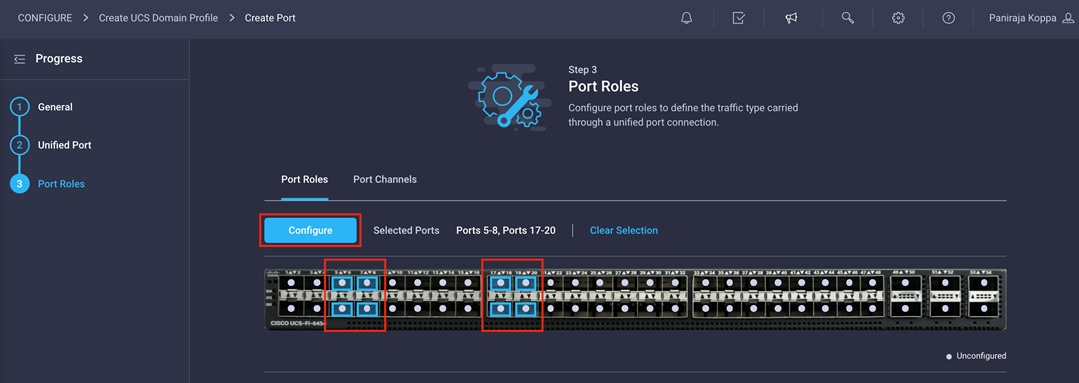Viewport: 1079px width, 383px height.
Task: Select port 2 on the fabric interconnect
Action: (291, 308)
